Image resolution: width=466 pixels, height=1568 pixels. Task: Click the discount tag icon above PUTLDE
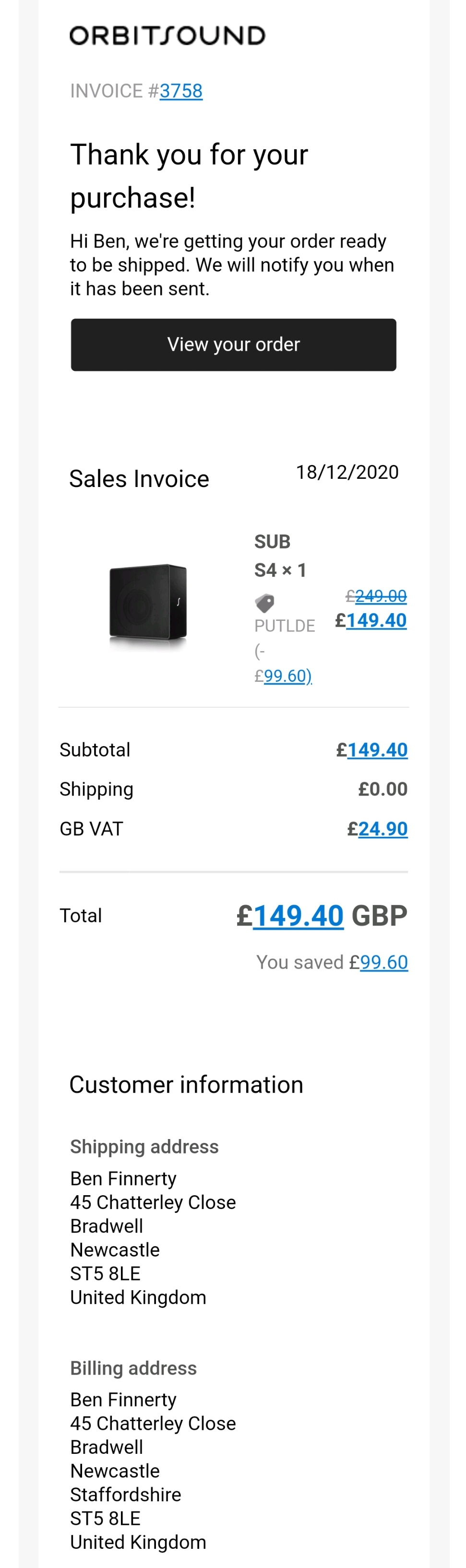[x=264, y=603]
